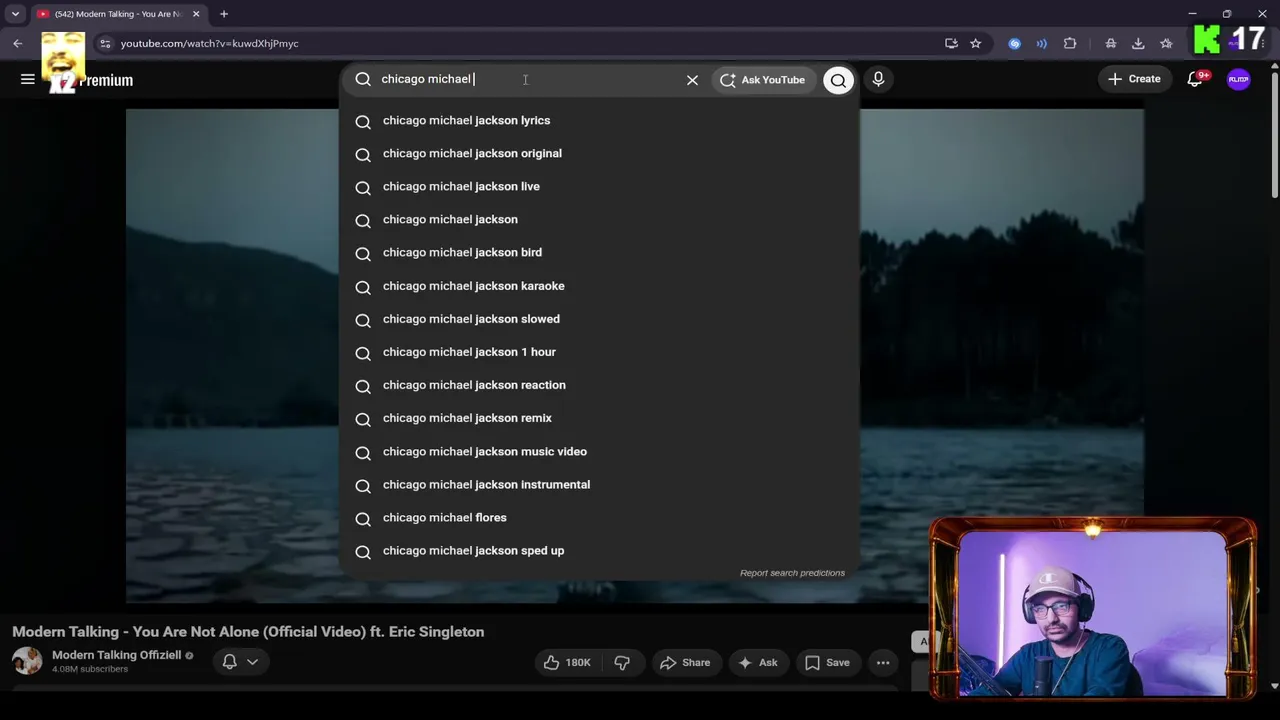1280x720 pixels.
Task: Pick "chicago michael jackson reaction" suggestion
Action: click(600, 385)
